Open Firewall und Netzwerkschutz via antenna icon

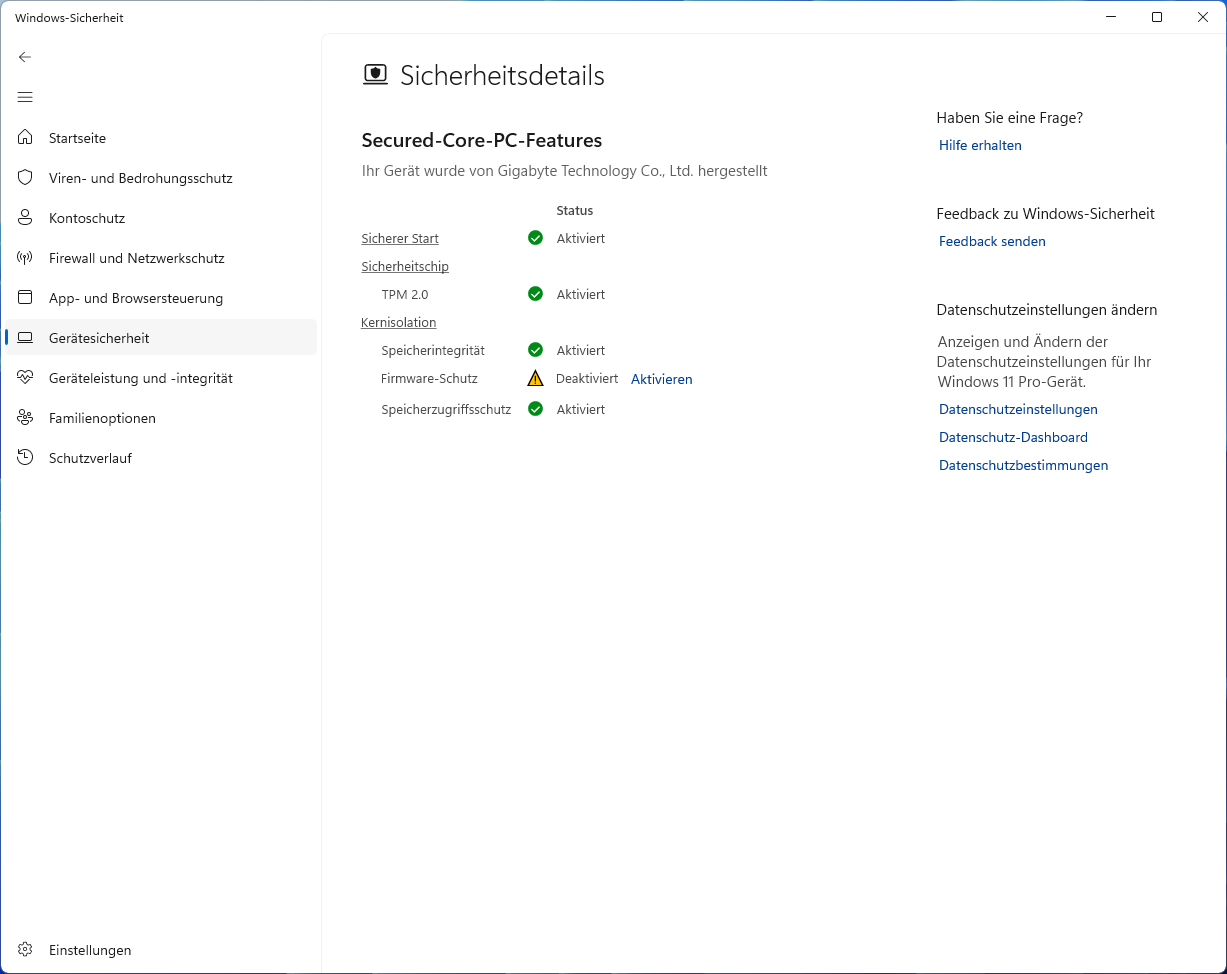tap(25, 258)
